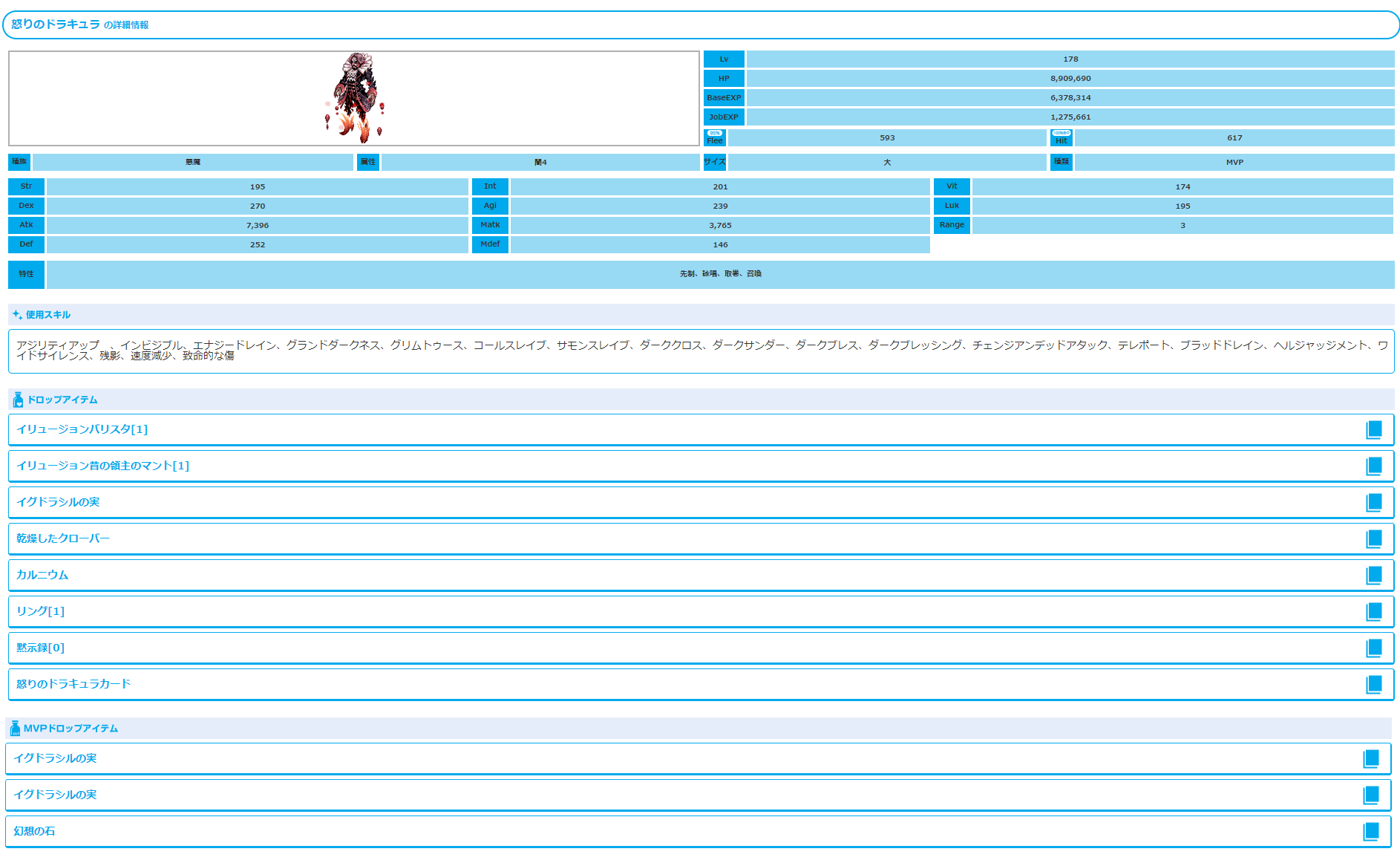Open the 幻想の石 MVP drop link
This screenshot has width=1400, height=866.
pos(34,831)
